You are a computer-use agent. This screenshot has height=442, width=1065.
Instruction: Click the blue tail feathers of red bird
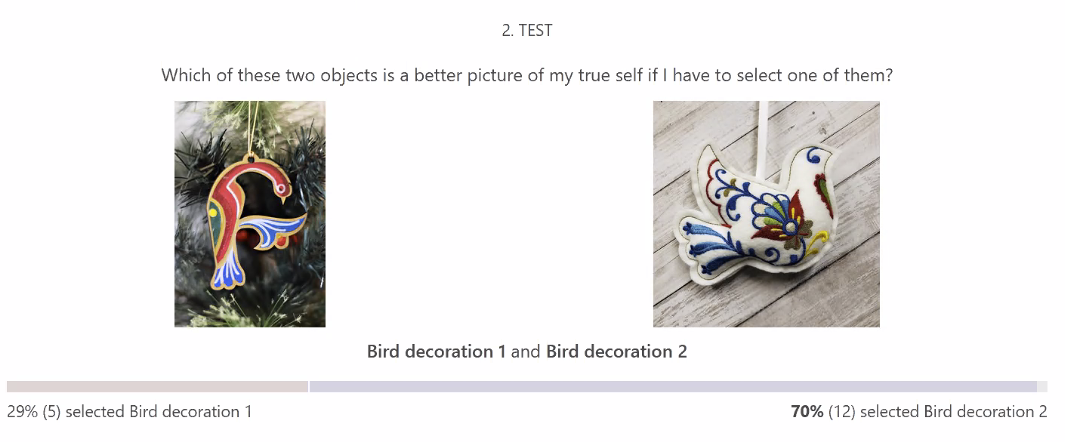tap(227, 272)
